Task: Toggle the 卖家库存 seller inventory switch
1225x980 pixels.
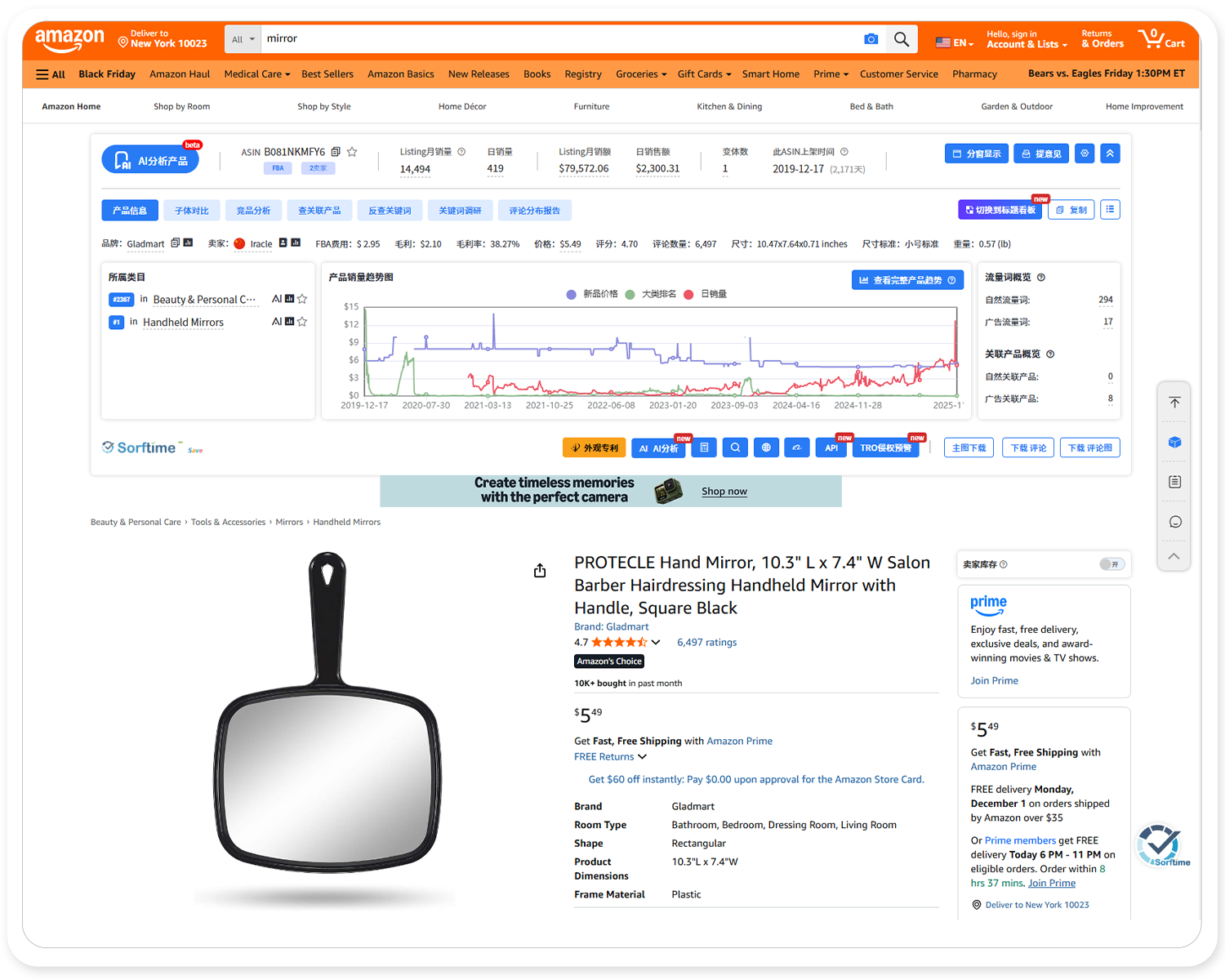Action: tap(1111, 564)
